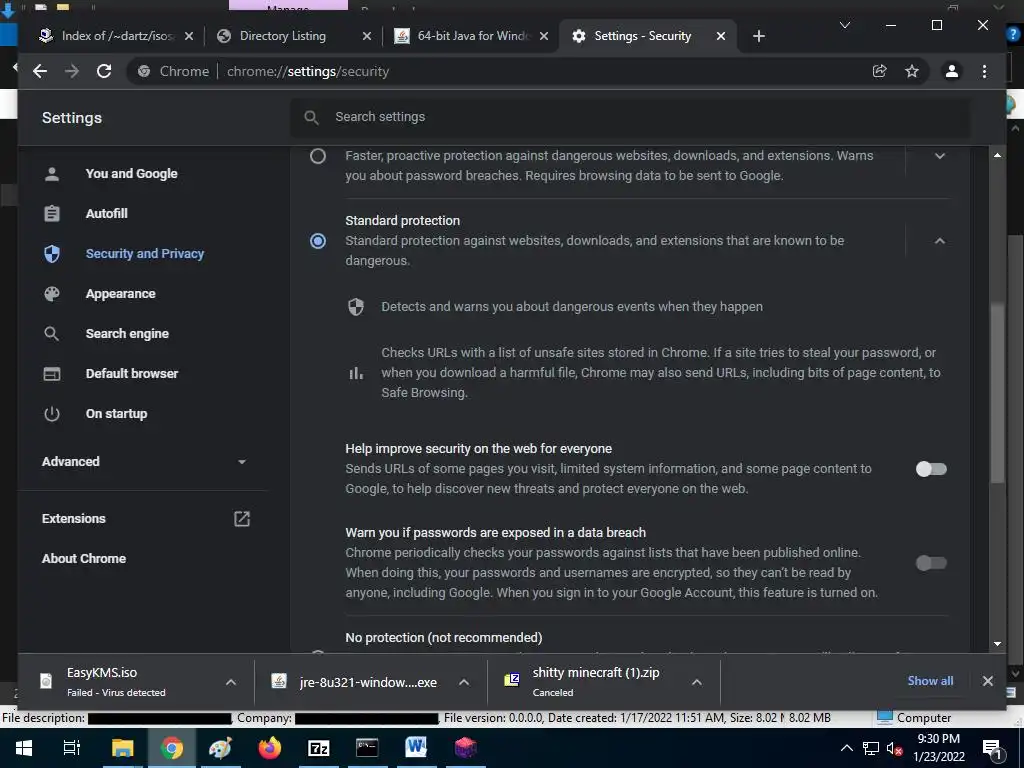1024x768 pixels.
Task: Open 7-Zip from the taskbar
Action: 318,748
